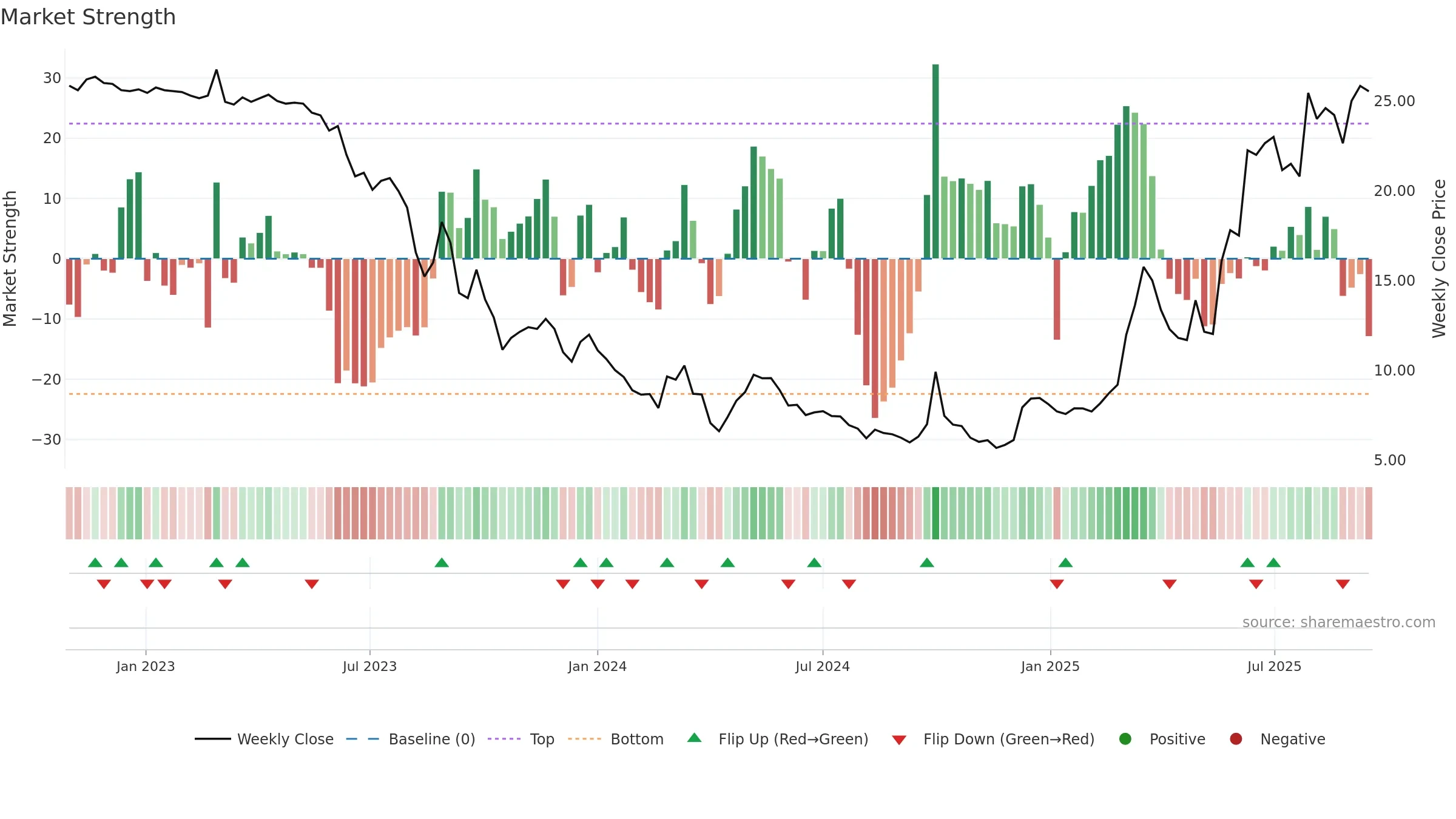
Task: Click the Jan 2023 axis label
Action: [146, 666]
